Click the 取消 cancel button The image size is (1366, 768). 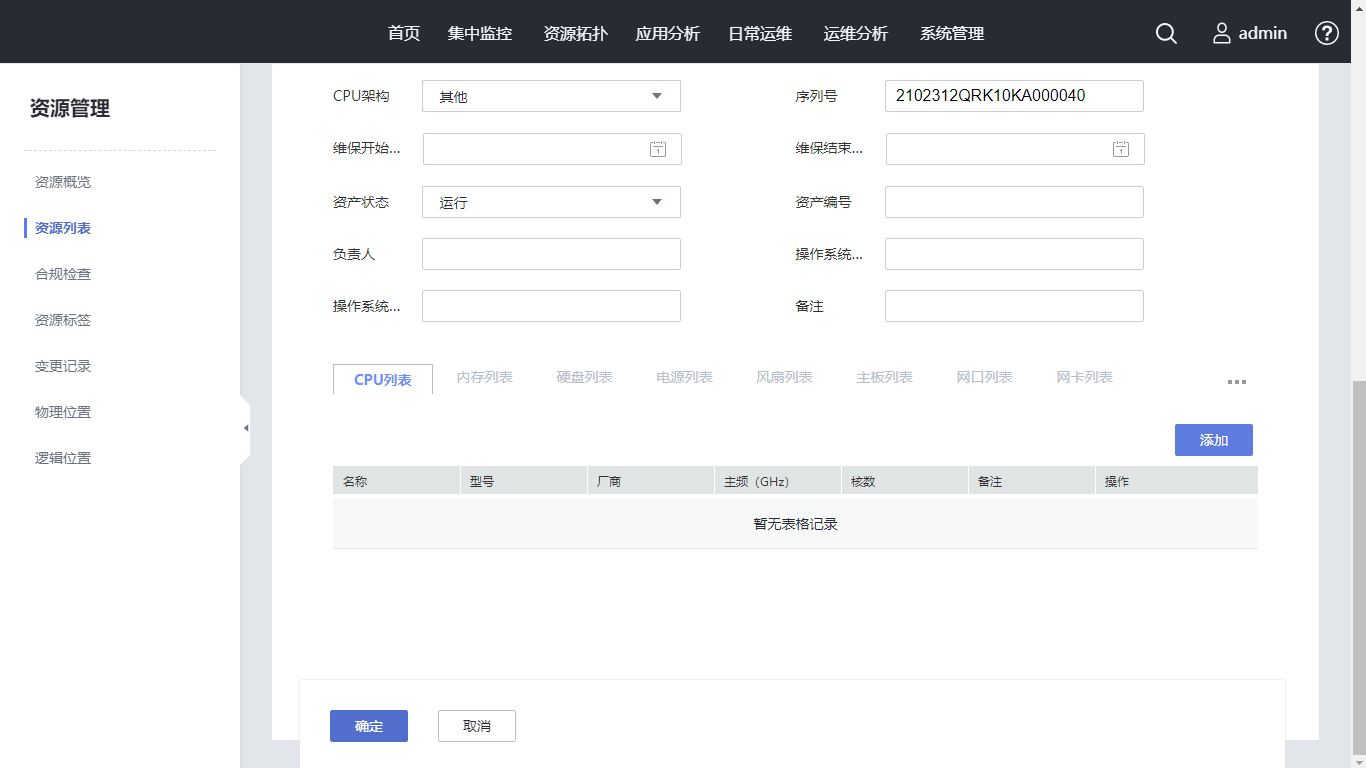(477, 726)
